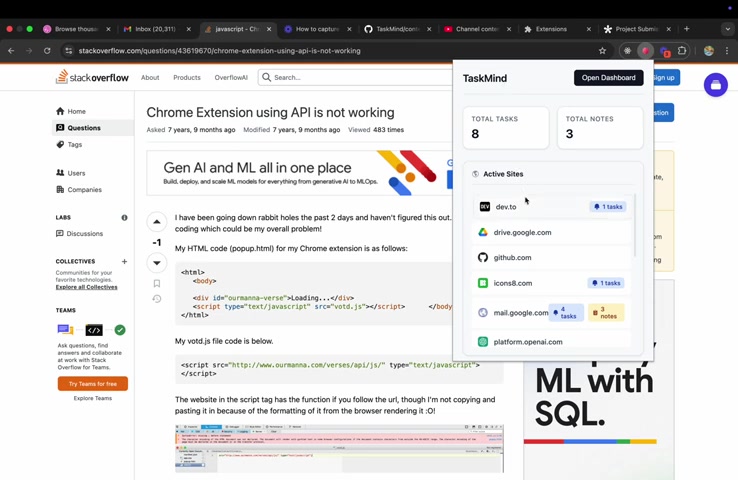Open the tab search dropdown

[728, 29]
